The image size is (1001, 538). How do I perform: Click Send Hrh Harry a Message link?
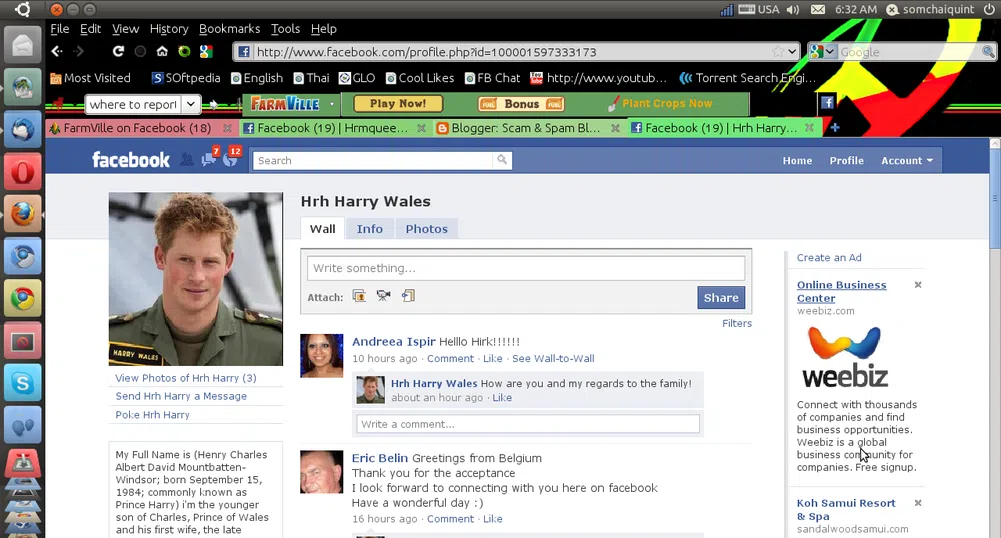(x=181, y=396)
